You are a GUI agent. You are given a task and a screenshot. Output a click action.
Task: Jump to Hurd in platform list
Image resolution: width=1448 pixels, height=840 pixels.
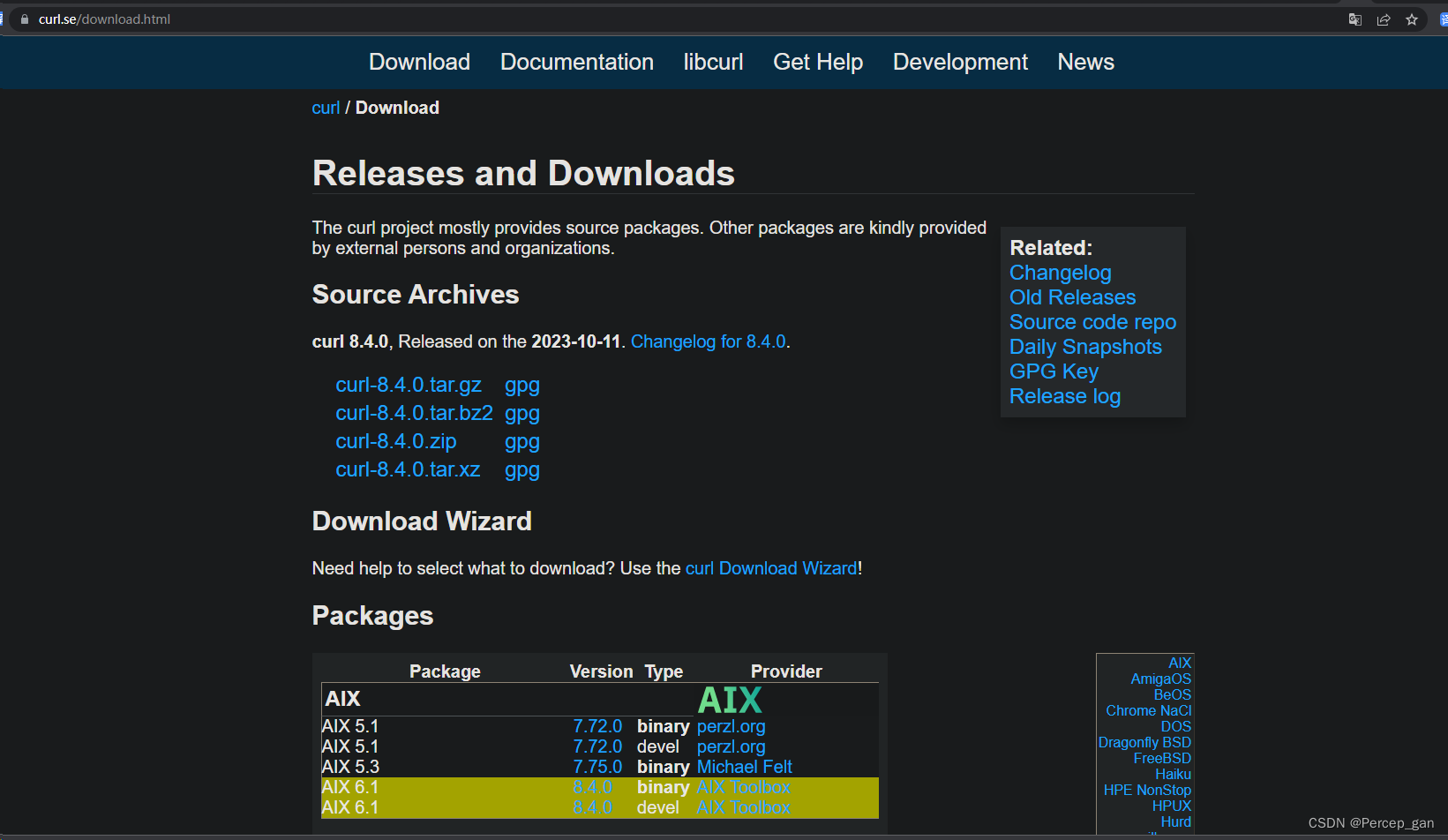(x=1175, y=821)
